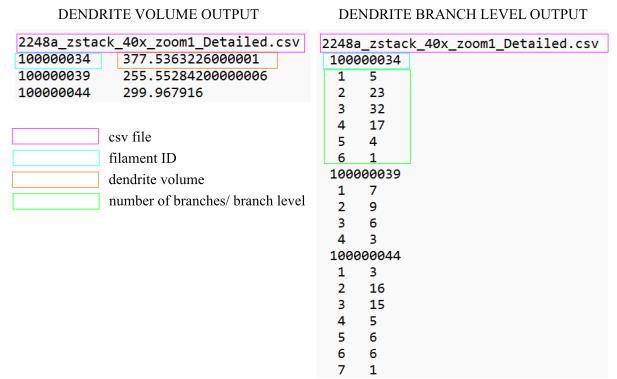
Task: Click the 'dendrite volume' legend label
Action: pyautogui.click(x=156, y=179)
